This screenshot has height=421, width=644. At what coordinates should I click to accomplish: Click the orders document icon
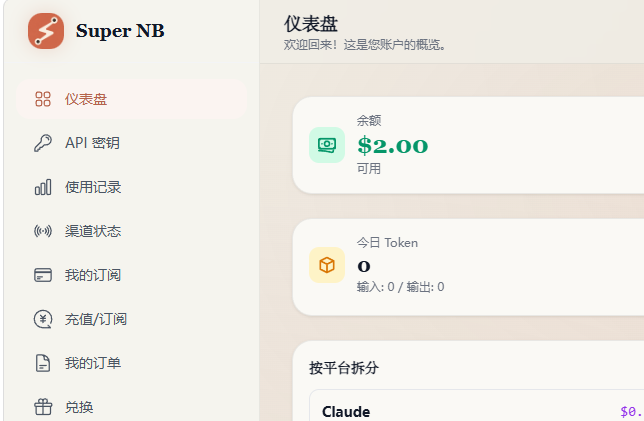click(x=43, y=363)
